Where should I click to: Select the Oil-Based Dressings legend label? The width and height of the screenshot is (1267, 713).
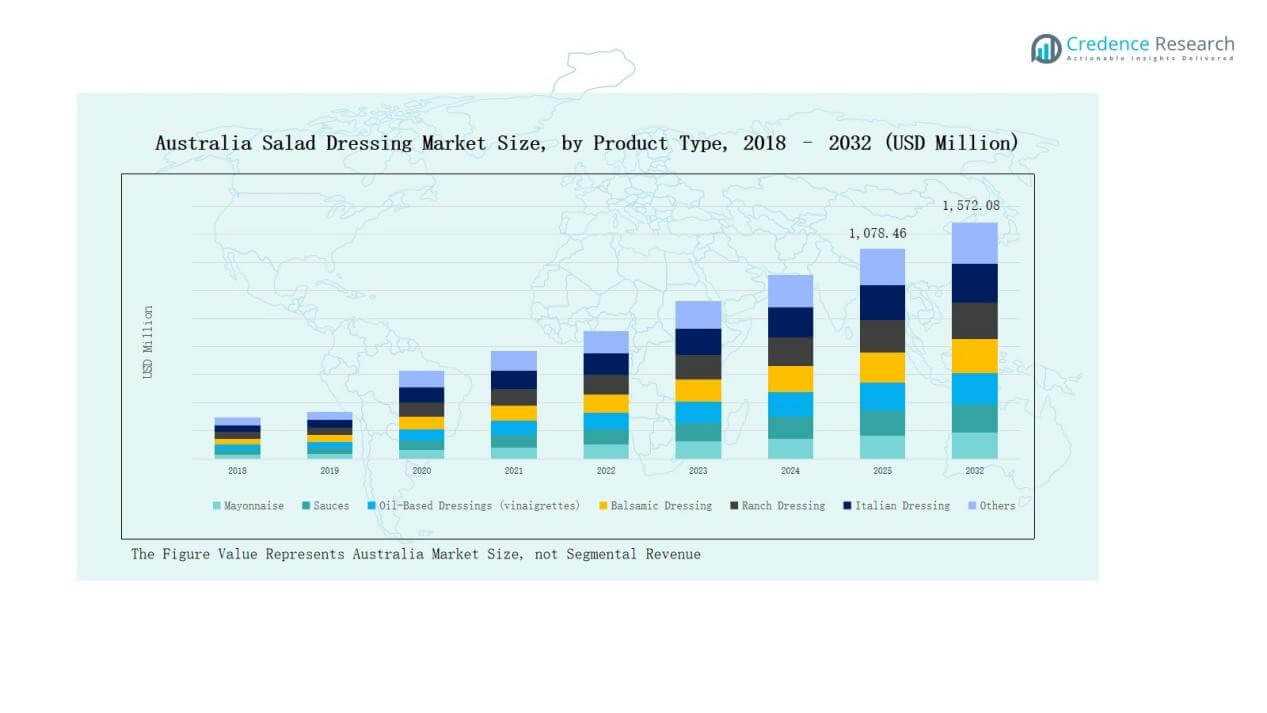480,506
